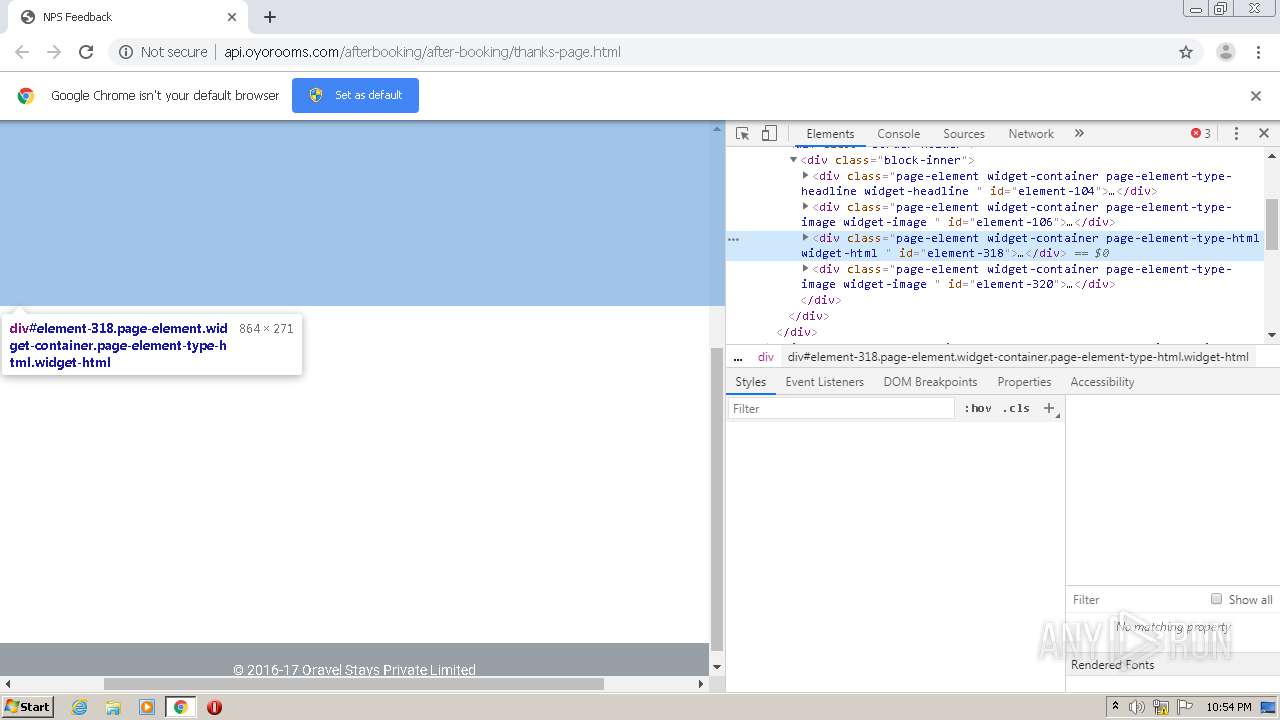Toggle the .cls classes button

[x=1016, y=408]
